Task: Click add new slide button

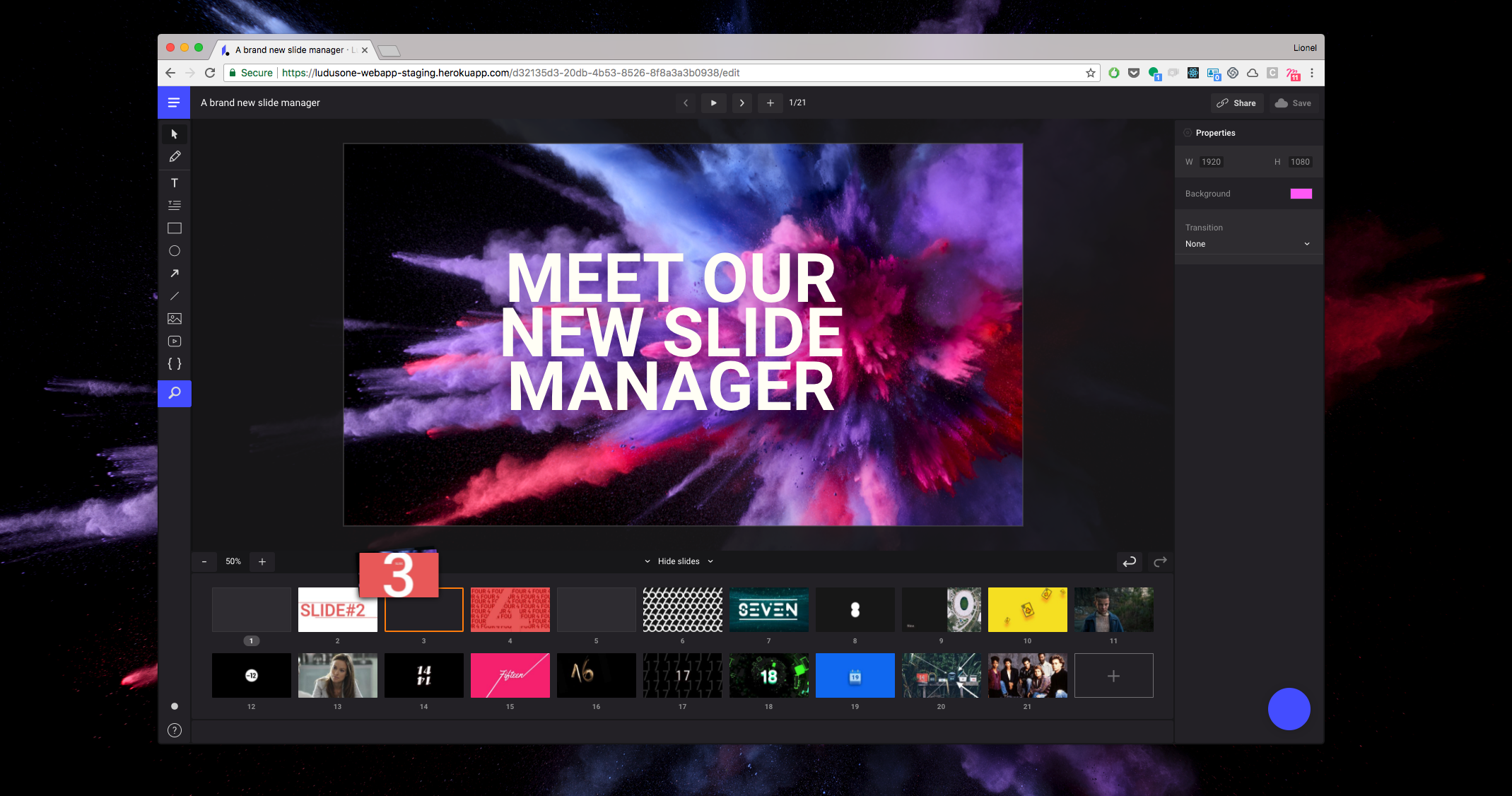Action: coord(1113,676)
